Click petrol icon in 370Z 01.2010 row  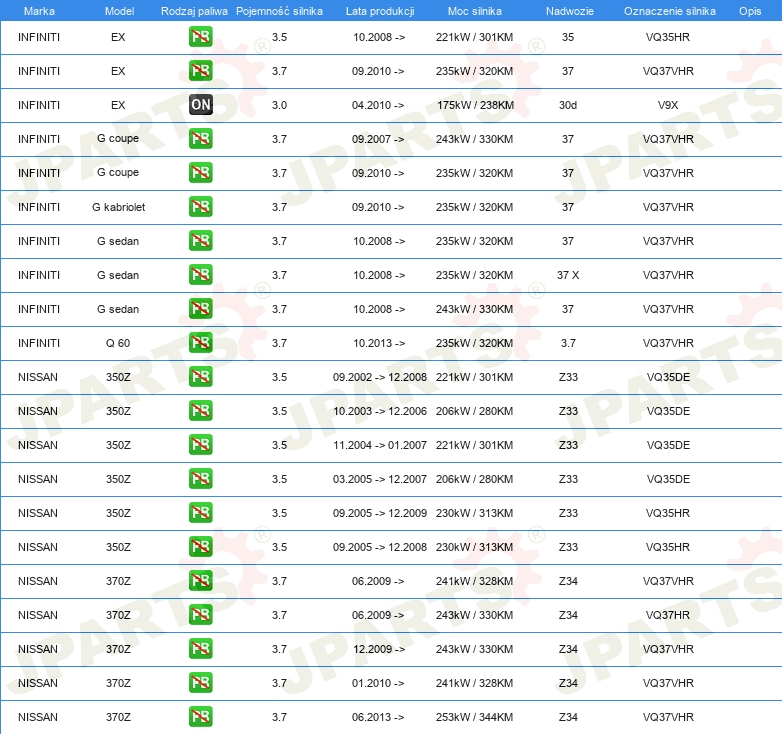click(201, 683)
